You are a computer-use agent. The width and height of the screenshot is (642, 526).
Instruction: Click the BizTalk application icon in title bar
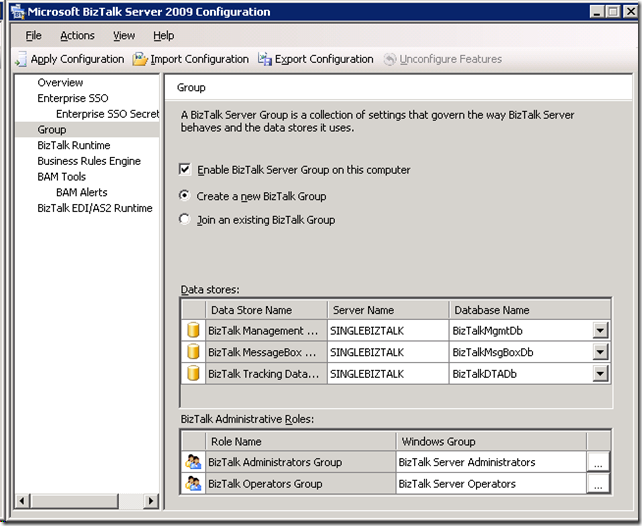pyautogui.click(x=18, y=12)
